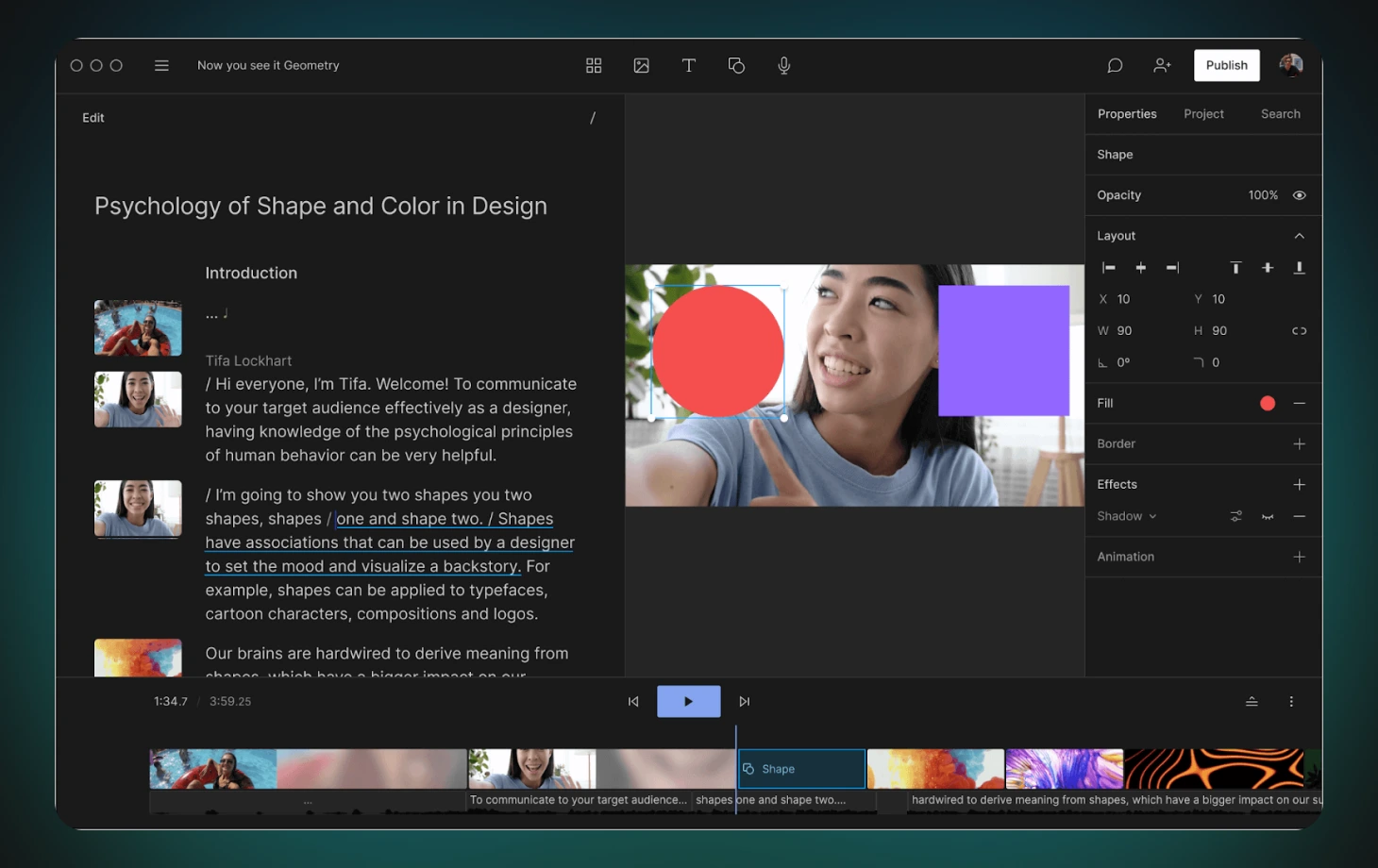Click pool thumbnail in script
Image resolution: width=1378 pixels, height=868 pixels.
pyautogui.click(x=138, y=327)
